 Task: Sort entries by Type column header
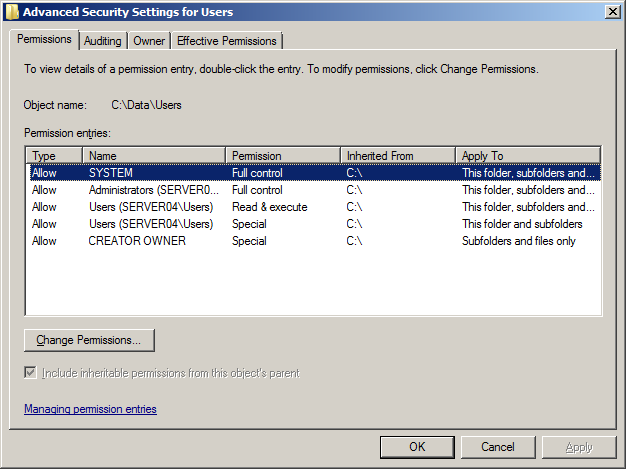tap(54, 156)
